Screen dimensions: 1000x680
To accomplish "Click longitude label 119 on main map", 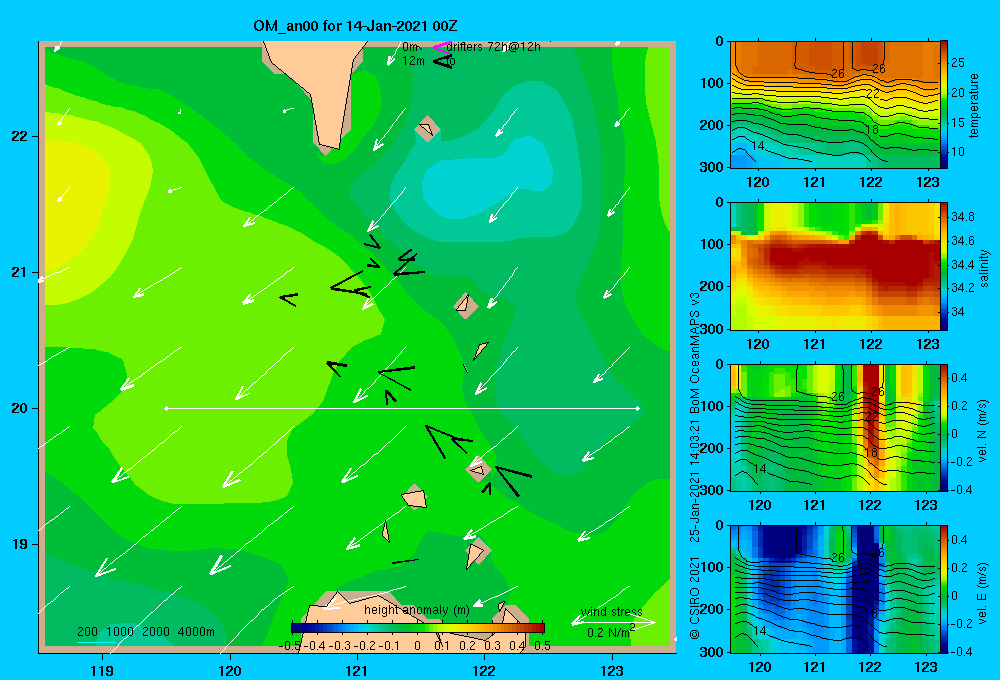I will point(102,670).
